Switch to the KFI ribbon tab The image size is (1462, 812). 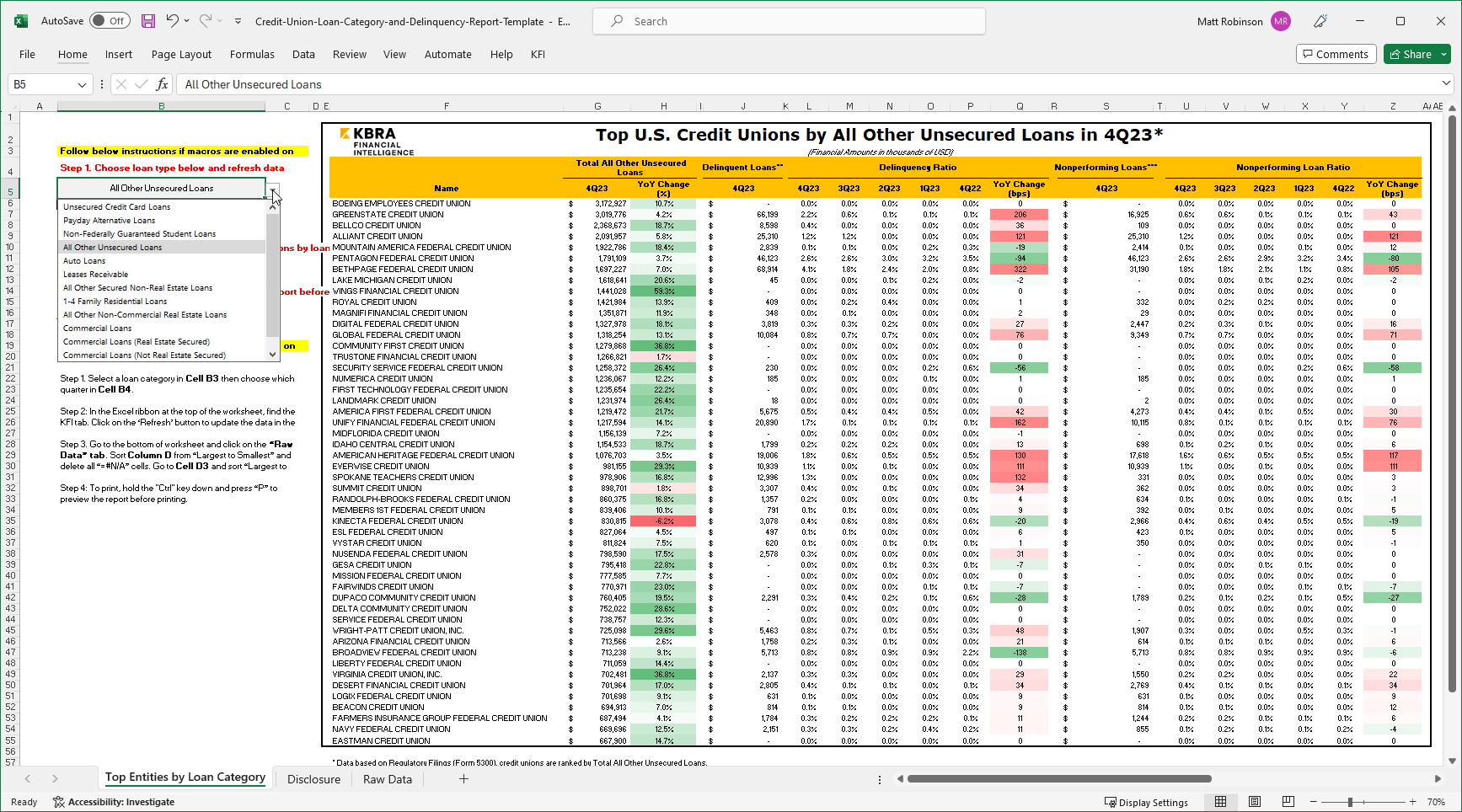click(538, 54)
